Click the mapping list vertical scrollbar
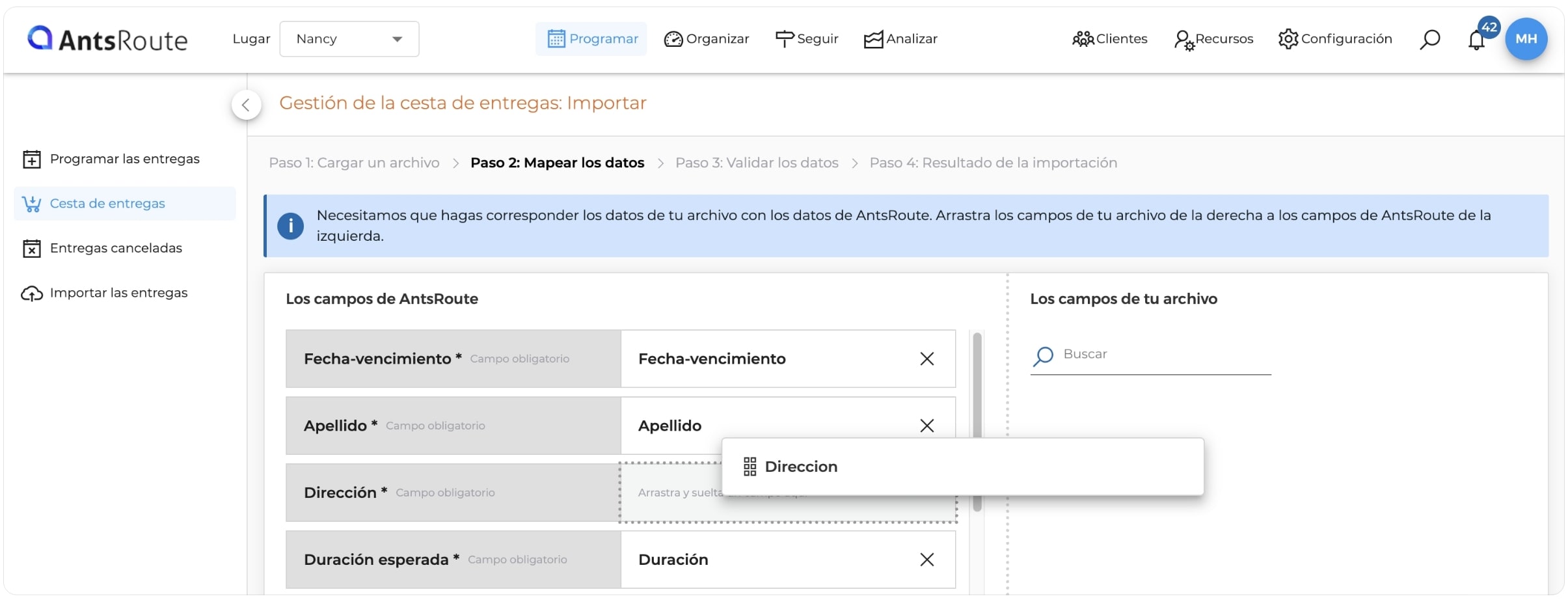The image size is (1568, 600). pos(977,422)
